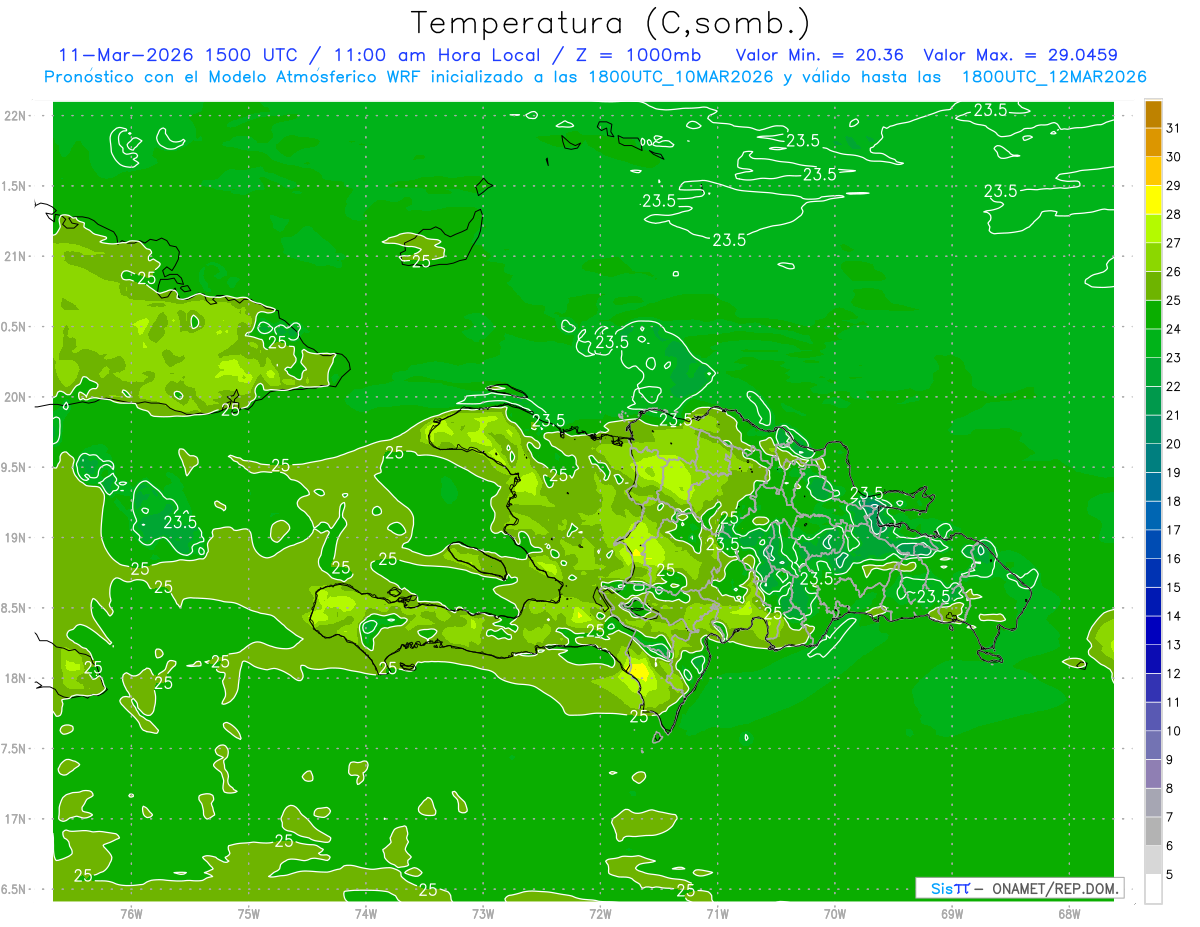The height and width of the screenshot is (927, 1200).
Task: Click the 24 label on the color scale
Action: click(1173, 329)
